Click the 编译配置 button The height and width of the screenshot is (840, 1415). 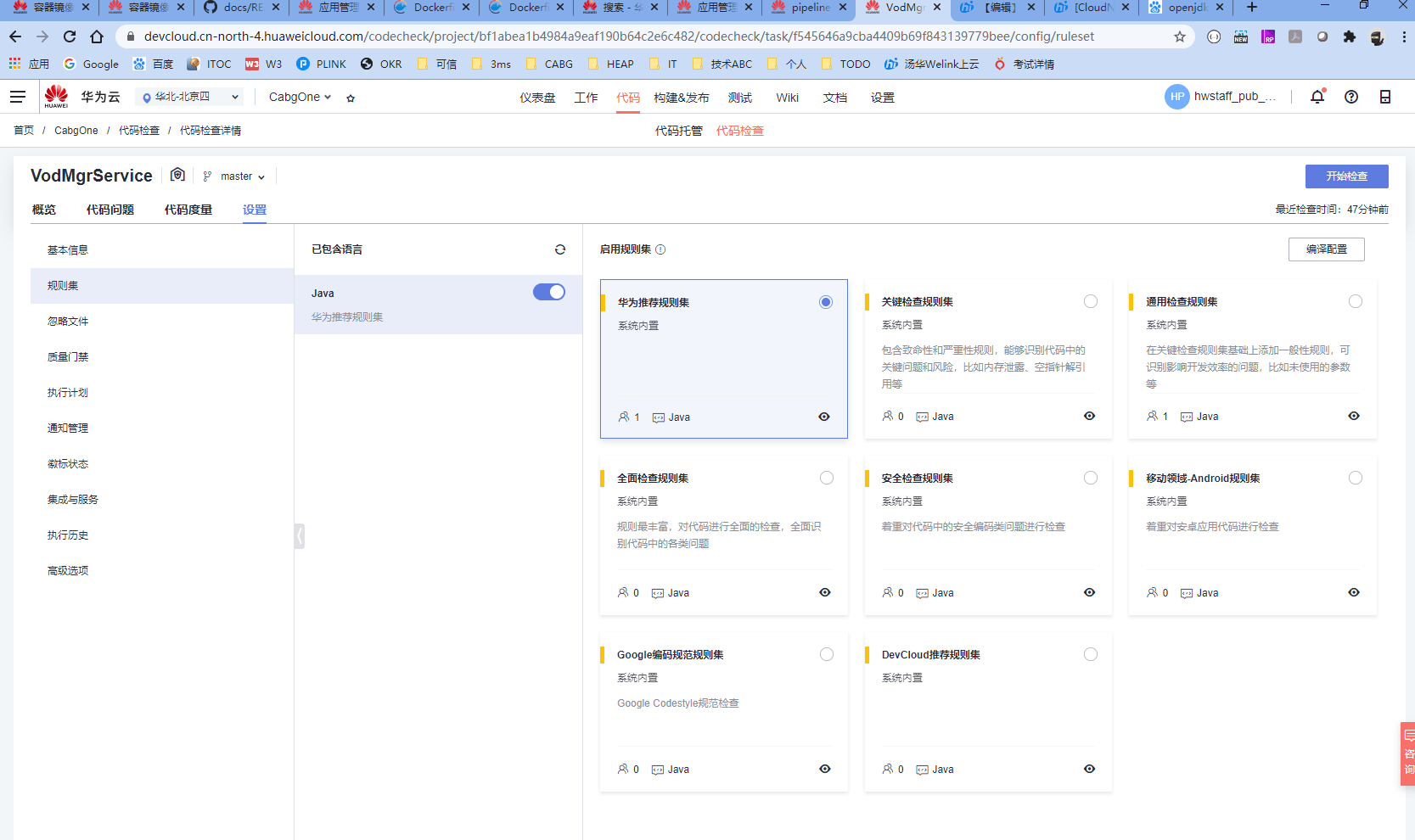1327,249
